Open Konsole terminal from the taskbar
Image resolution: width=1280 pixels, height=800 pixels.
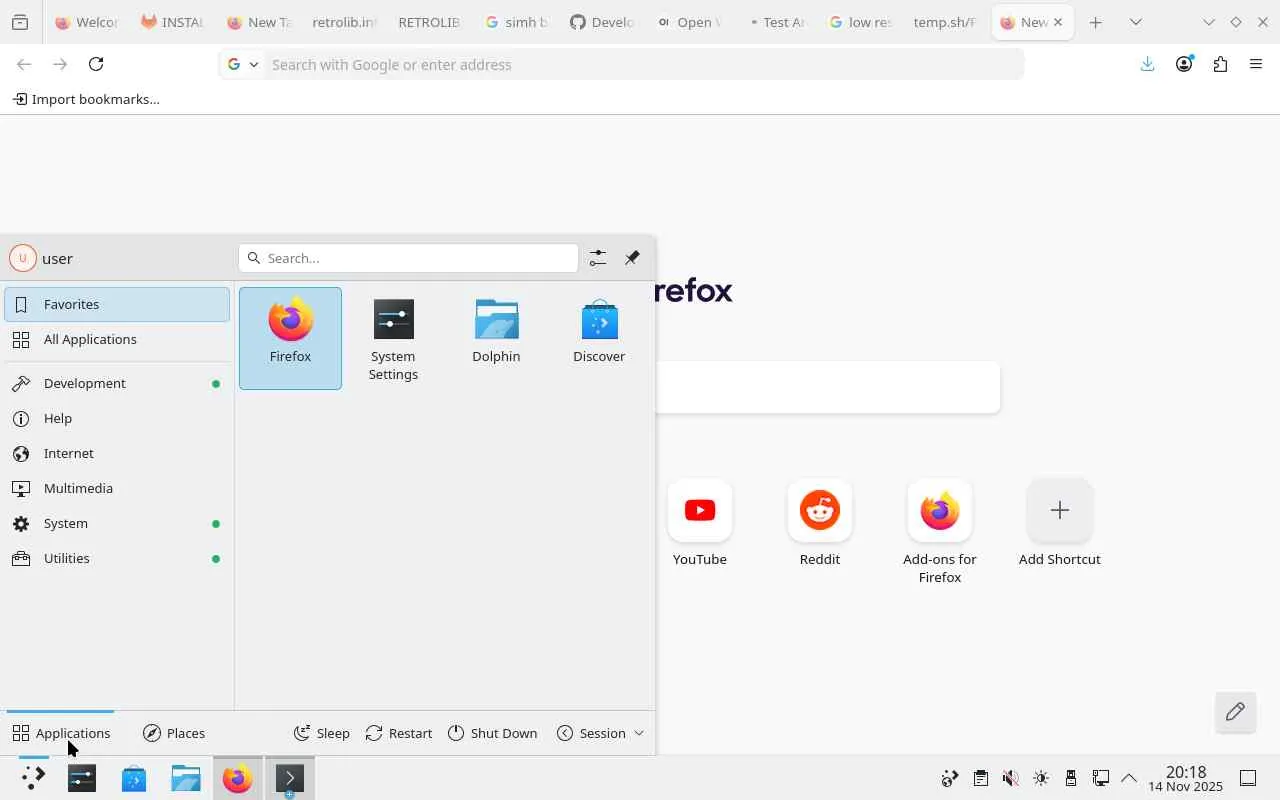coord(290,778)
